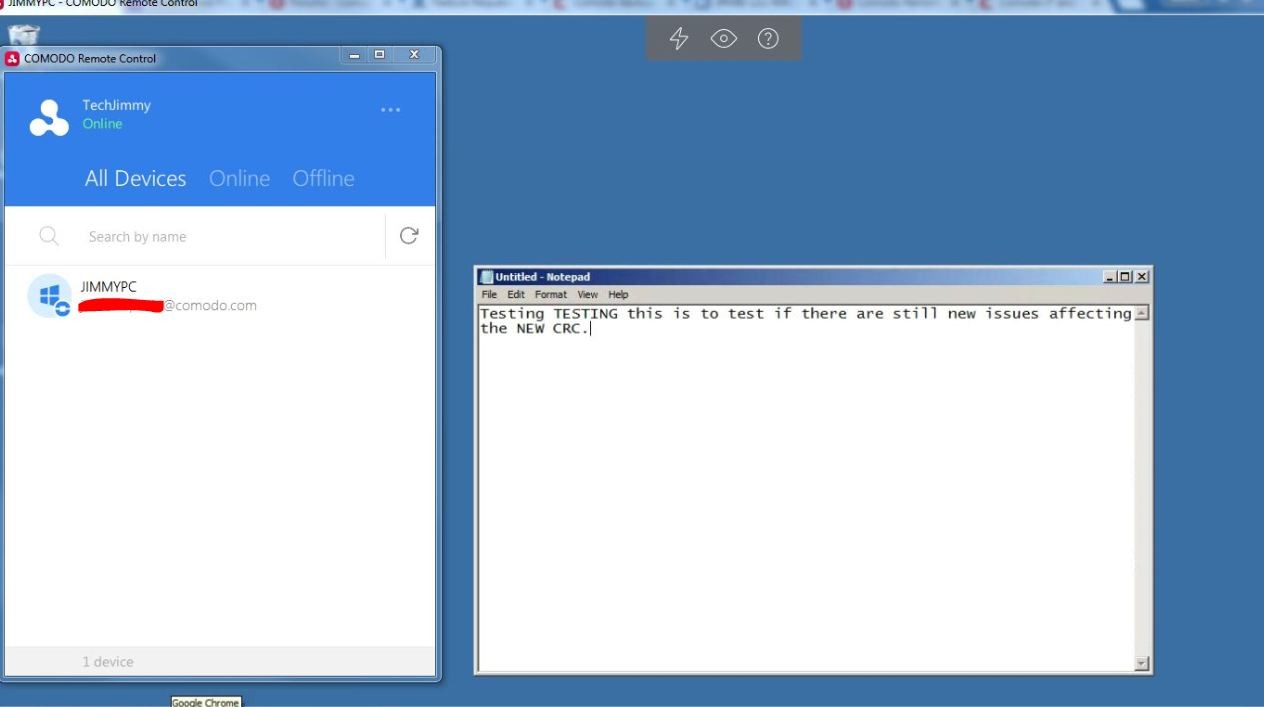Open the question mark help icon

[x=768, y=39]
